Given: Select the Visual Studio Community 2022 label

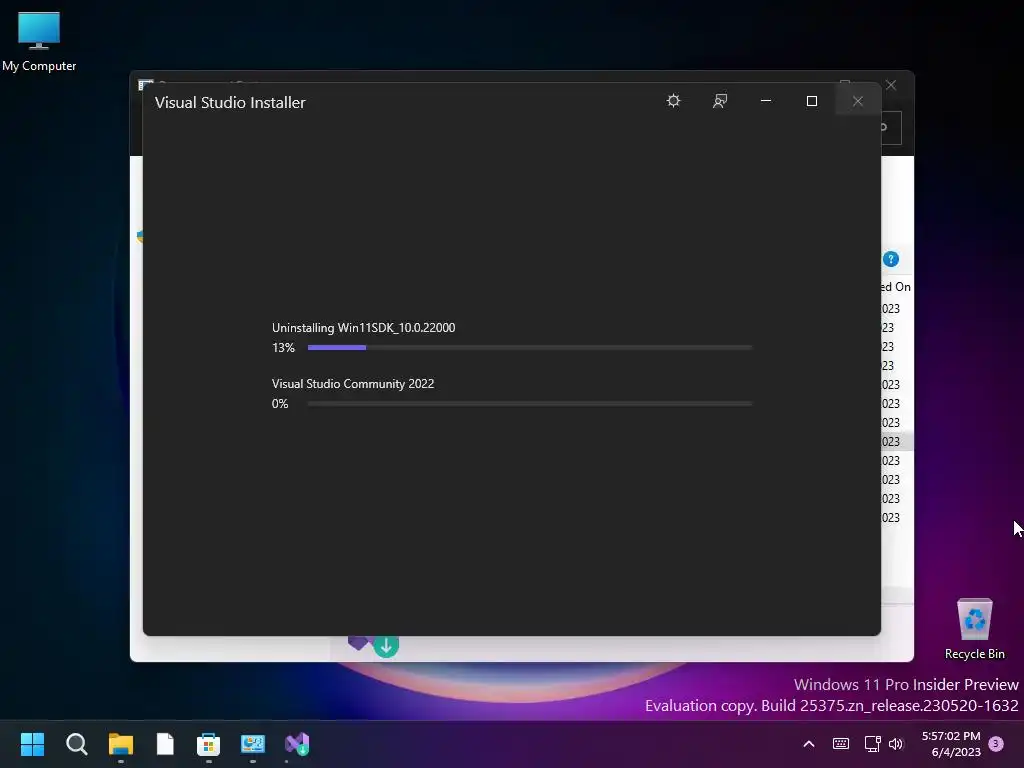Looking at the screenshot, I should (x=353, y=384).
